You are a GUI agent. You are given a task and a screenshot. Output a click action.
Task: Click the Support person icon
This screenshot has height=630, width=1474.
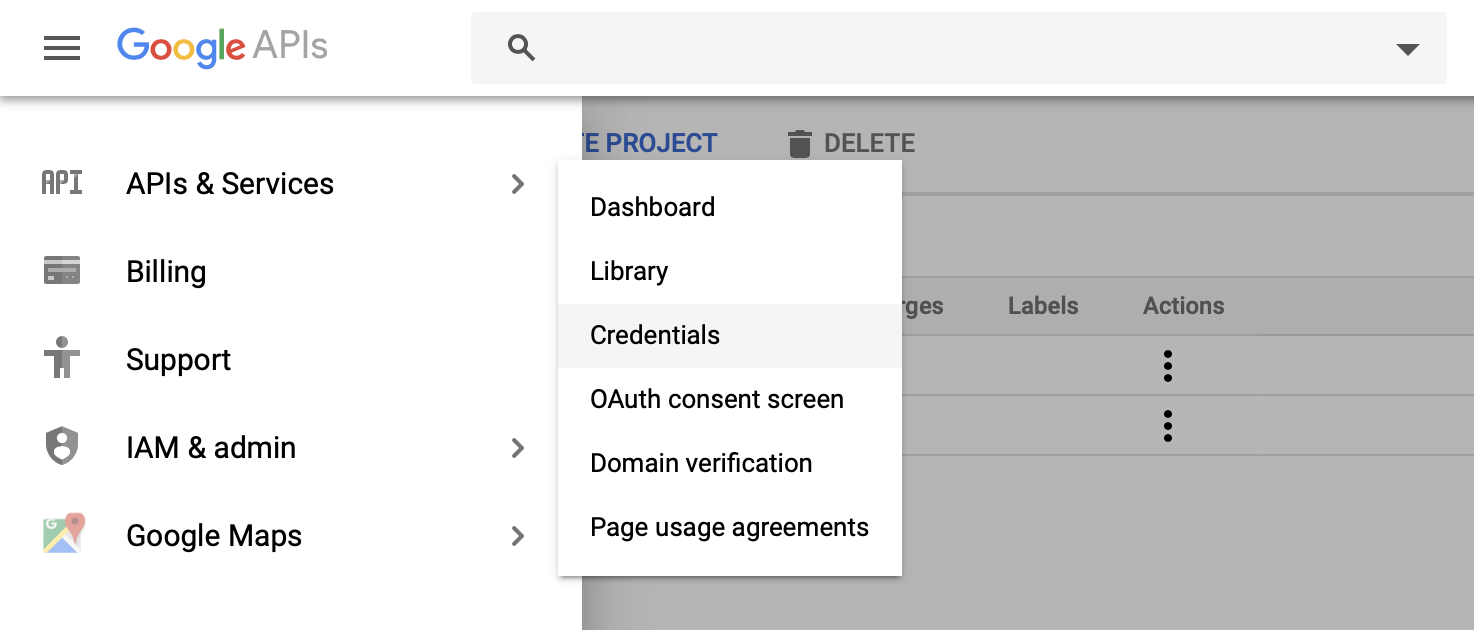click(62, 358)
